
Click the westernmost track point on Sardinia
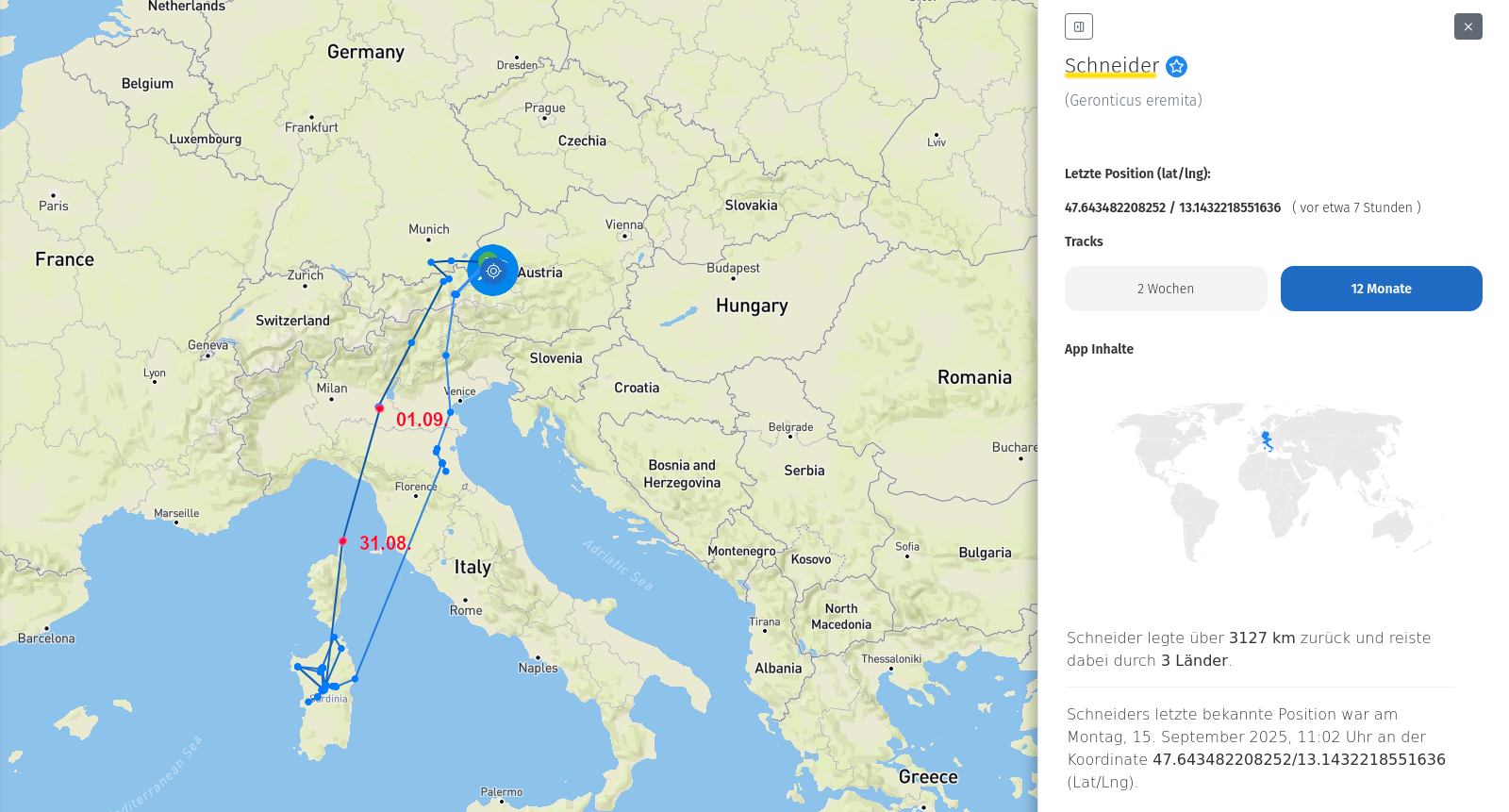pyautogui.click(x=298, y=667)
